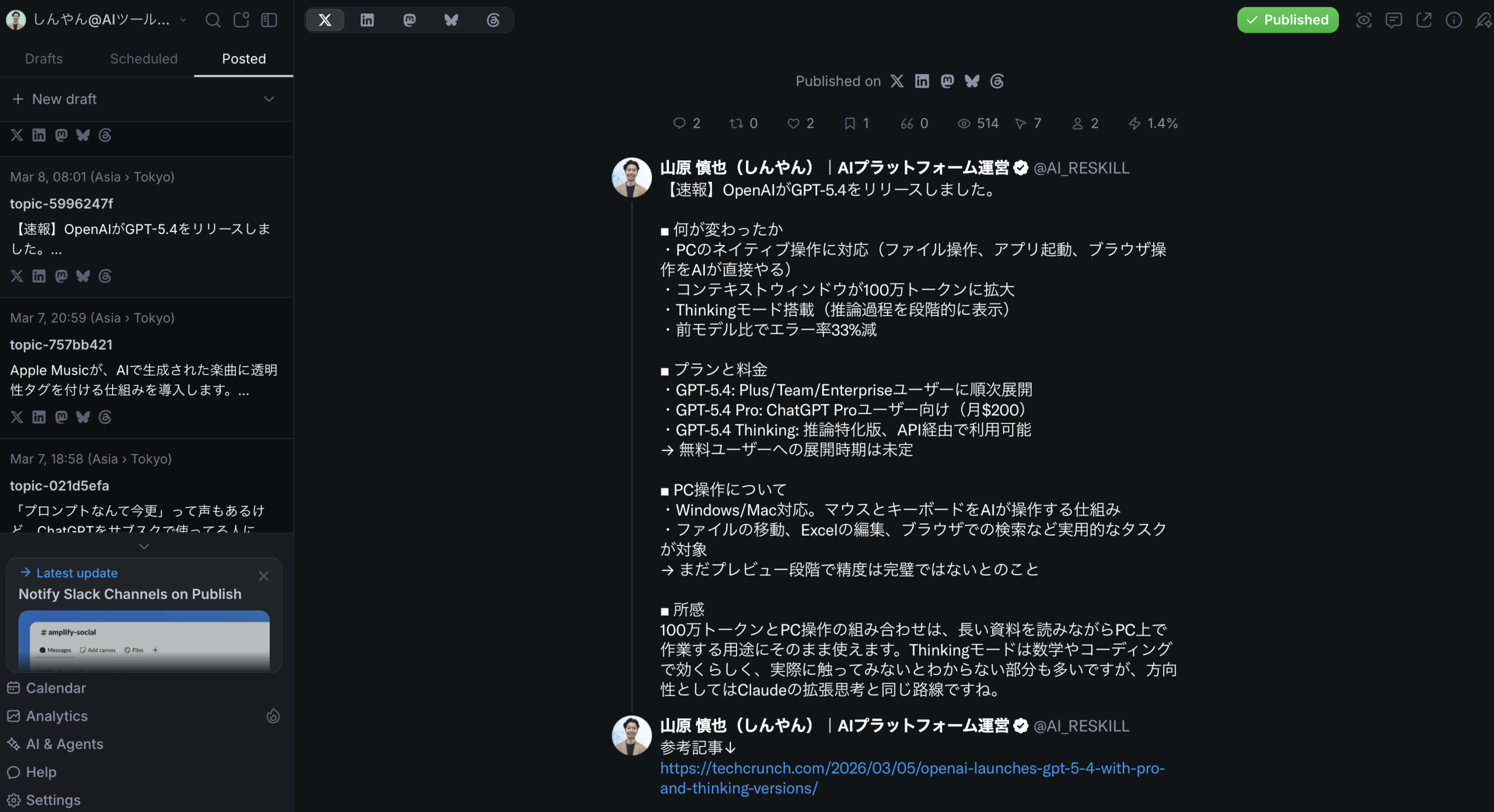This screenshot has height=812, width=1494.
Task: Click Bluesky icon beside Published on label
Action: 972,81
